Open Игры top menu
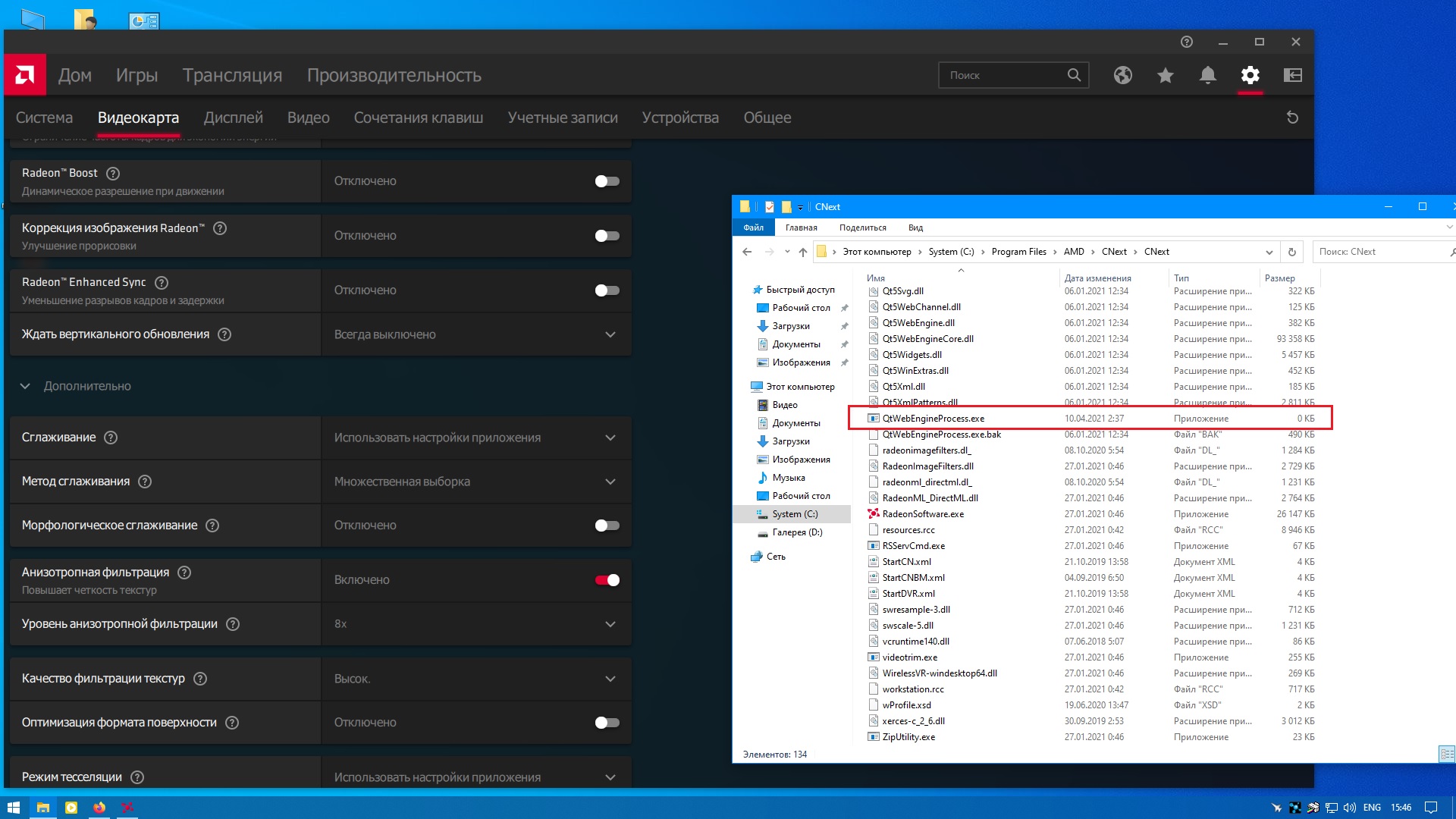 pyautogui.click(x=137, y=75)
